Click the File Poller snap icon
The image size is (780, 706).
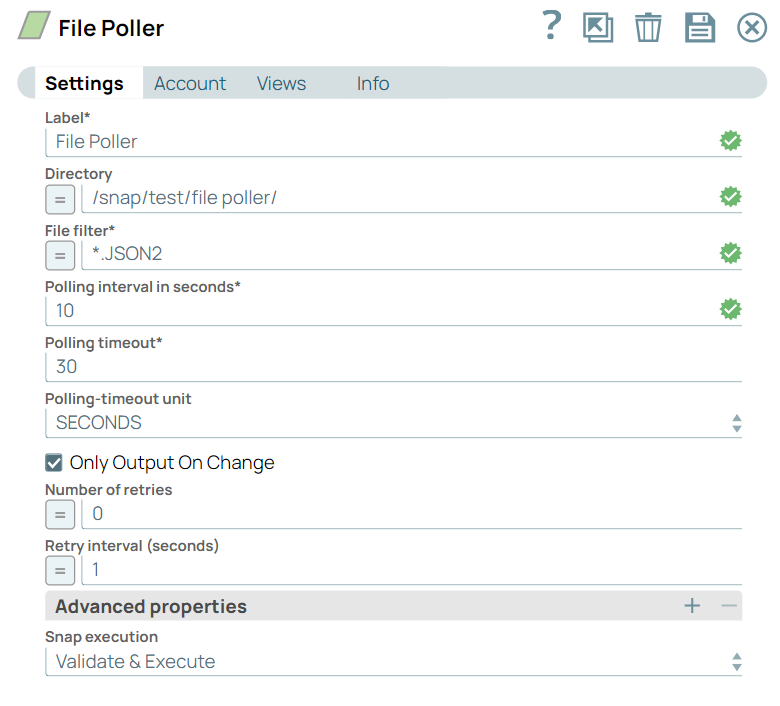(34, 27)
